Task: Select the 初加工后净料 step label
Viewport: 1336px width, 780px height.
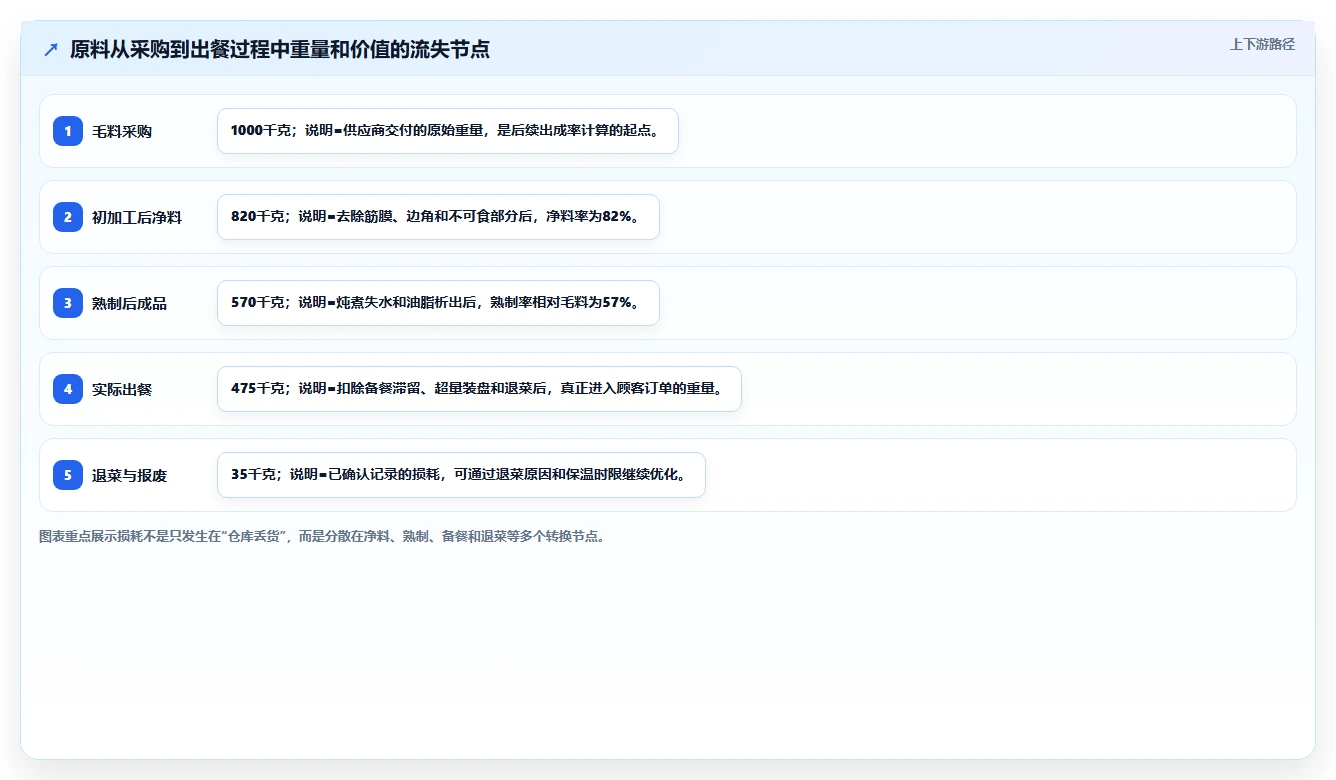Action: 137,217
